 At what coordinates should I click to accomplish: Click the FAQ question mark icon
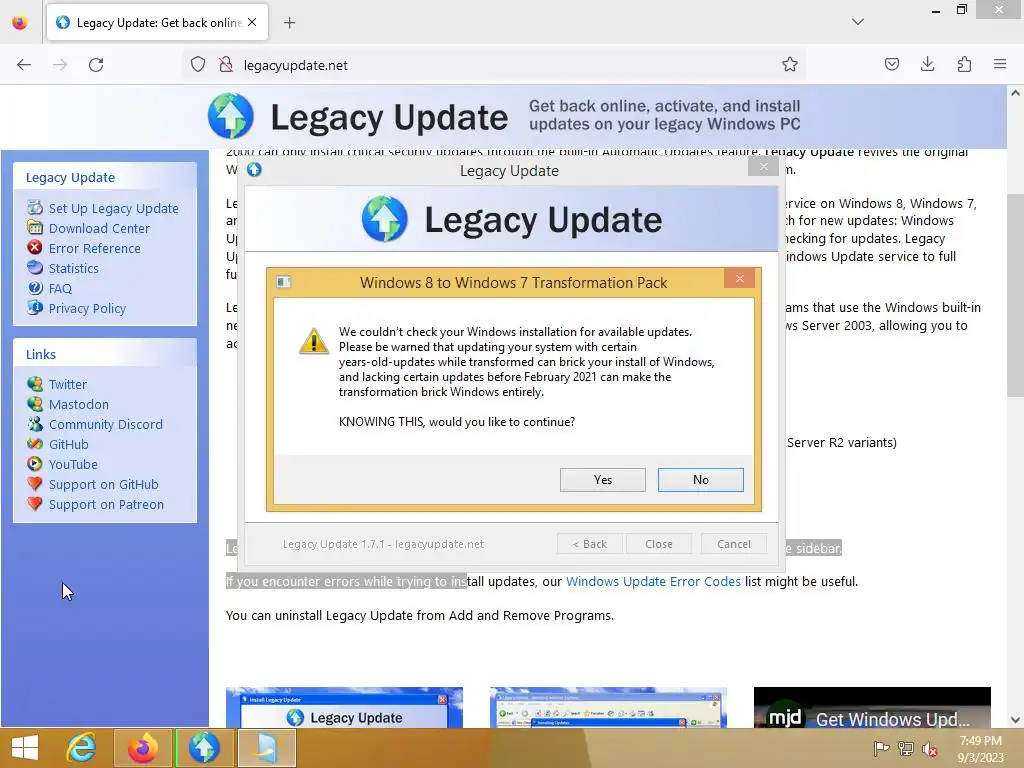pyautogui.click(x=35, y=287)
